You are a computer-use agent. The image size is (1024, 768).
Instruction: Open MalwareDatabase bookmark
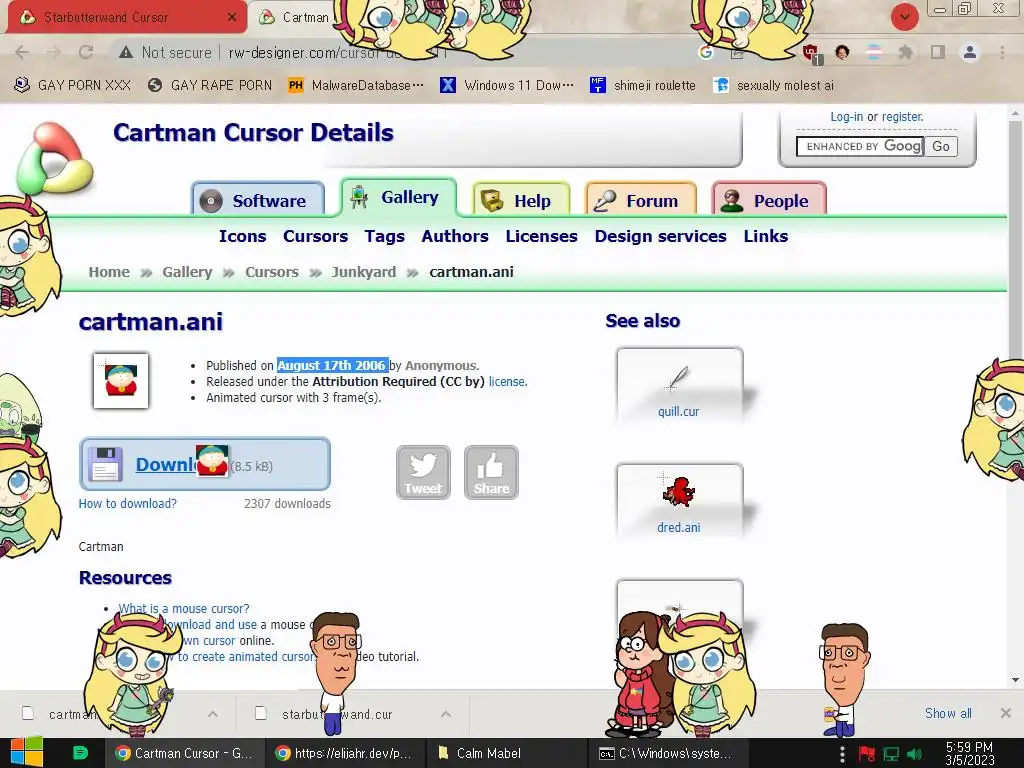(356, 86)
